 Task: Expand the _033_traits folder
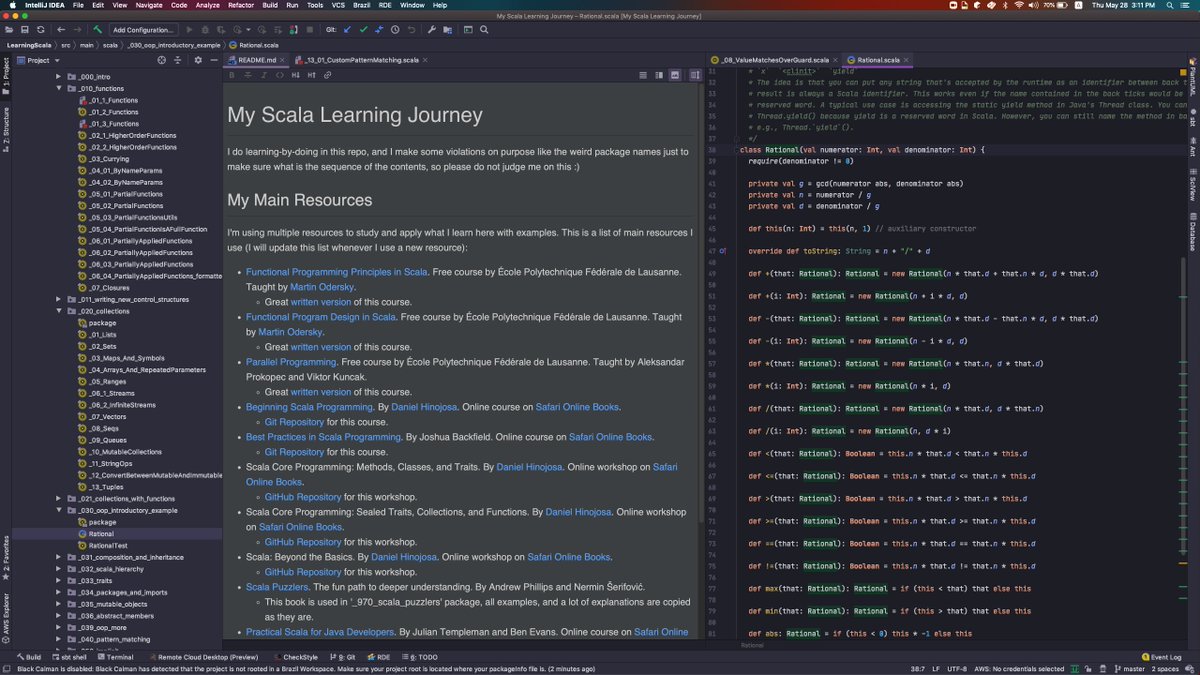pyautogui.click(x=58, y=580)
